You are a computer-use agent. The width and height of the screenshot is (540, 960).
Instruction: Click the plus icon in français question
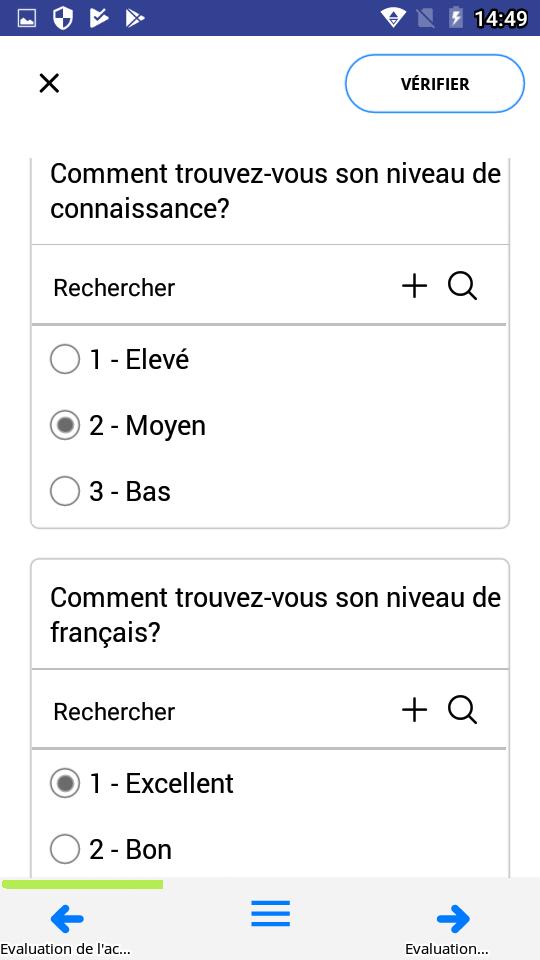tap(414, 710)
